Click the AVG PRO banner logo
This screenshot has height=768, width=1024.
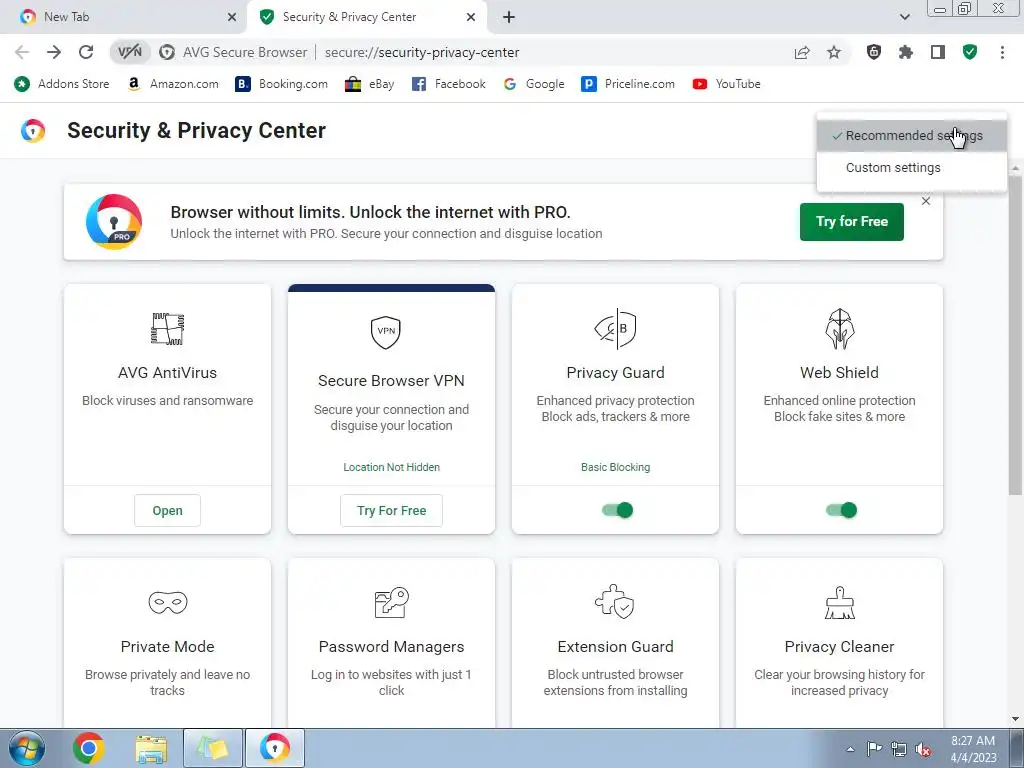coord(114,221)
